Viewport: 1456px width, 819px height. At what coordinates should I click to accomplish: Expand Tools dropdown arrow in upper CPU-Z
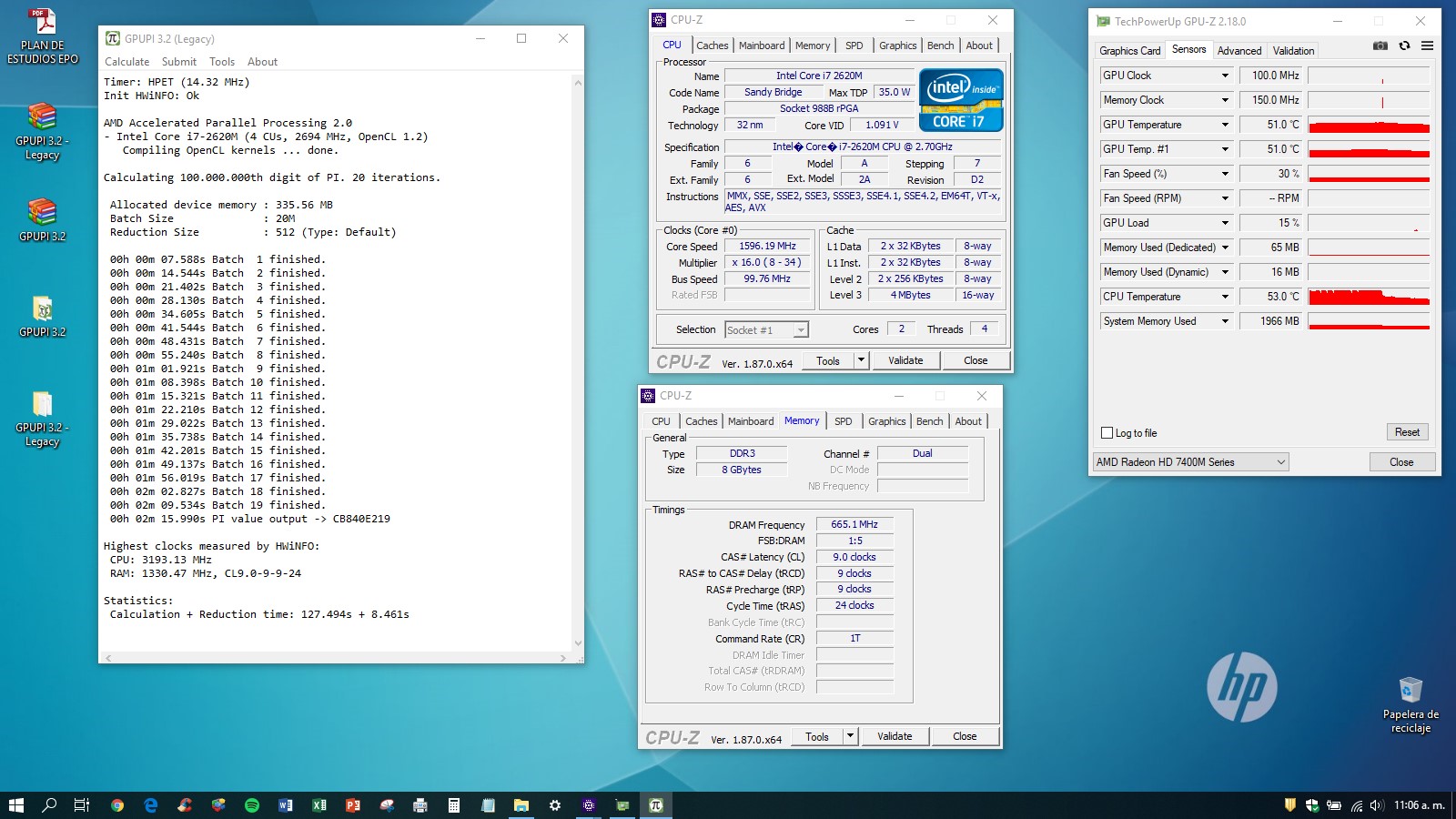pyautogui.click(x=861, y=360)
